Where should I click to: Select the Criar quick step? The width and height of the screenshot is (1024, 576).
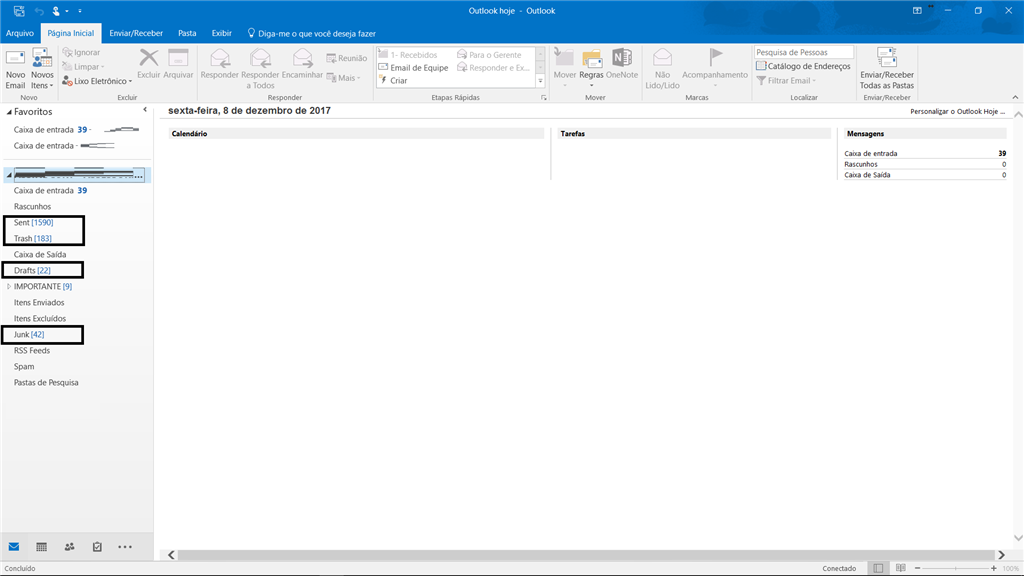pos(394,80)
